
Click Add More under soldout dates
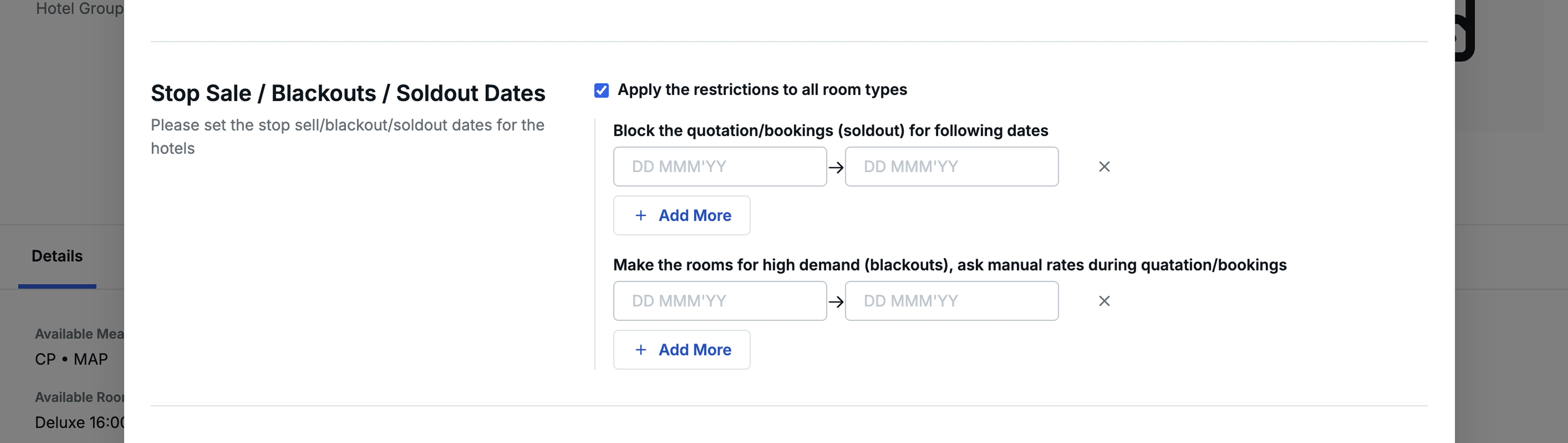[682, 215]
